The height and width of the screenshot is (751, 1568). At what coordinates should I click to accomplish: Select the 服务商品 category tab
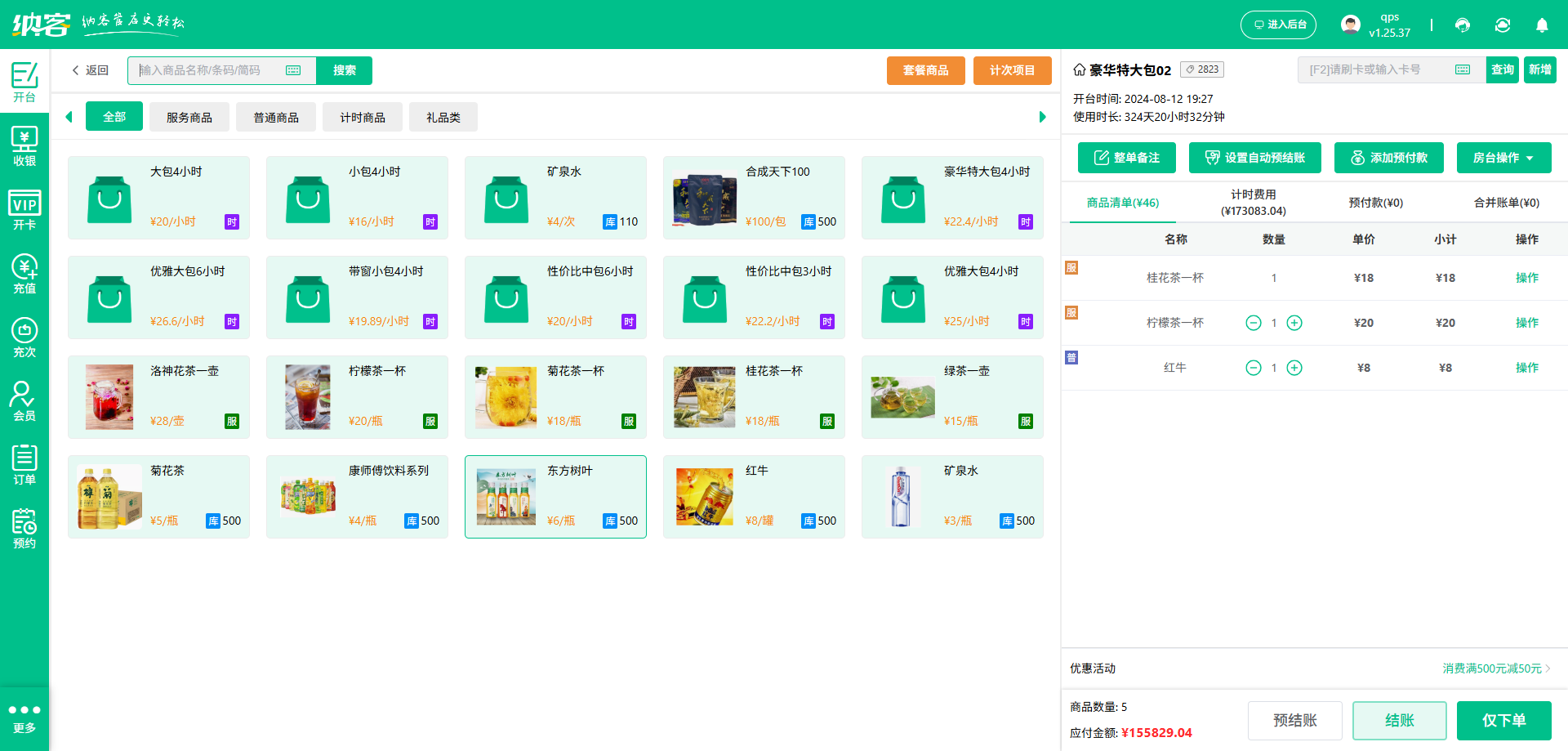(x=189, y=118)
